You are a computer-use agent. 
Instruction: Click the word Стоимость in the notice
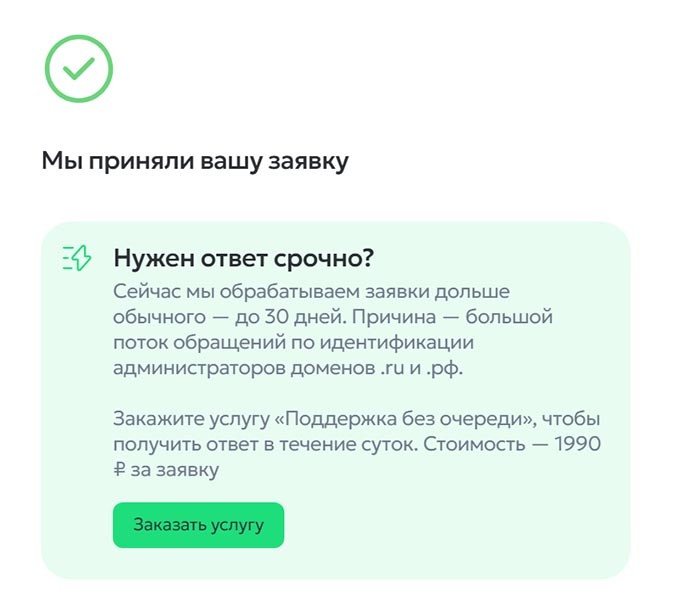[x=474, y=444]
